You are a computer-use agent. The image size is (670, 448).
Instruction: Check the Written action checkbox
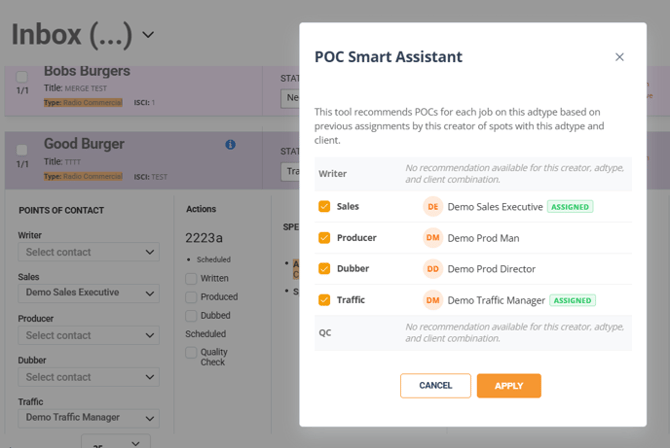(x=191, y=279)
